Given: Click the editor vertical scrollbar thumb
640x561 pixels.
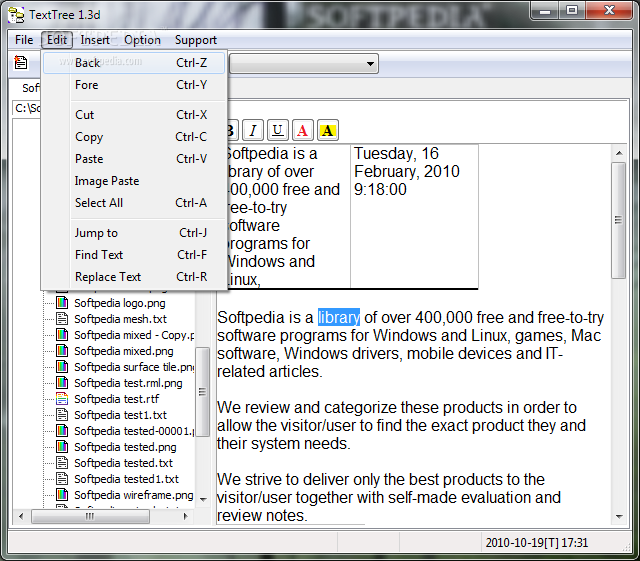Looking at the screenshot, I should (x=619, y=220).
